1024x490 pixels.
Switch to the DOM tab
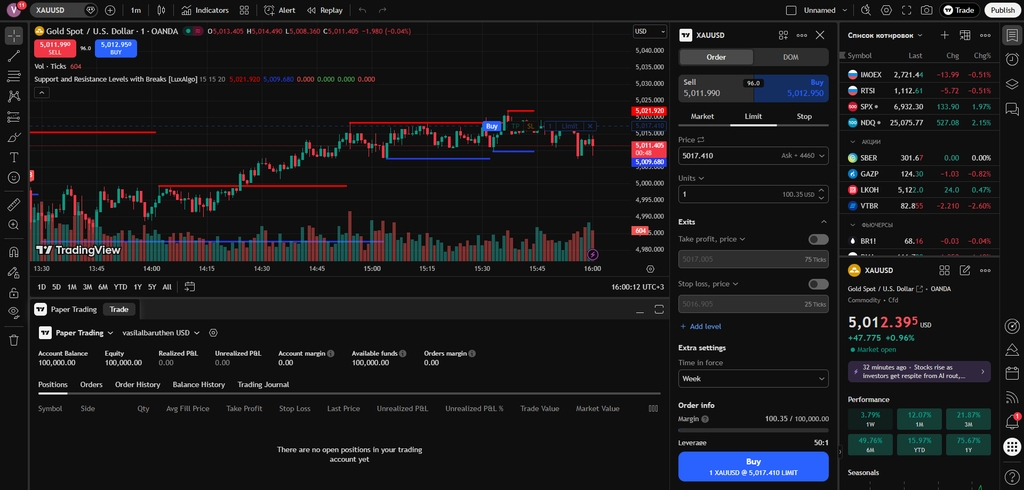[x=790, y=57]
